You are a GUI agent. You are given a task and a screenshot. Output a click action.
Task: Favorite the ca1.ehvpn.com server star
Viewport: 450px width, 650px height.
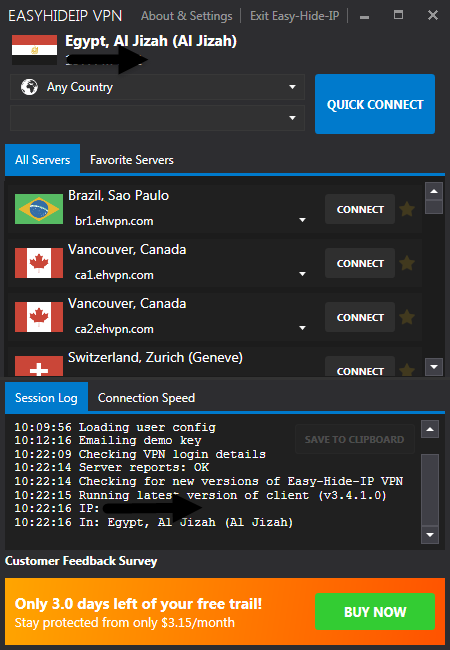407,263
